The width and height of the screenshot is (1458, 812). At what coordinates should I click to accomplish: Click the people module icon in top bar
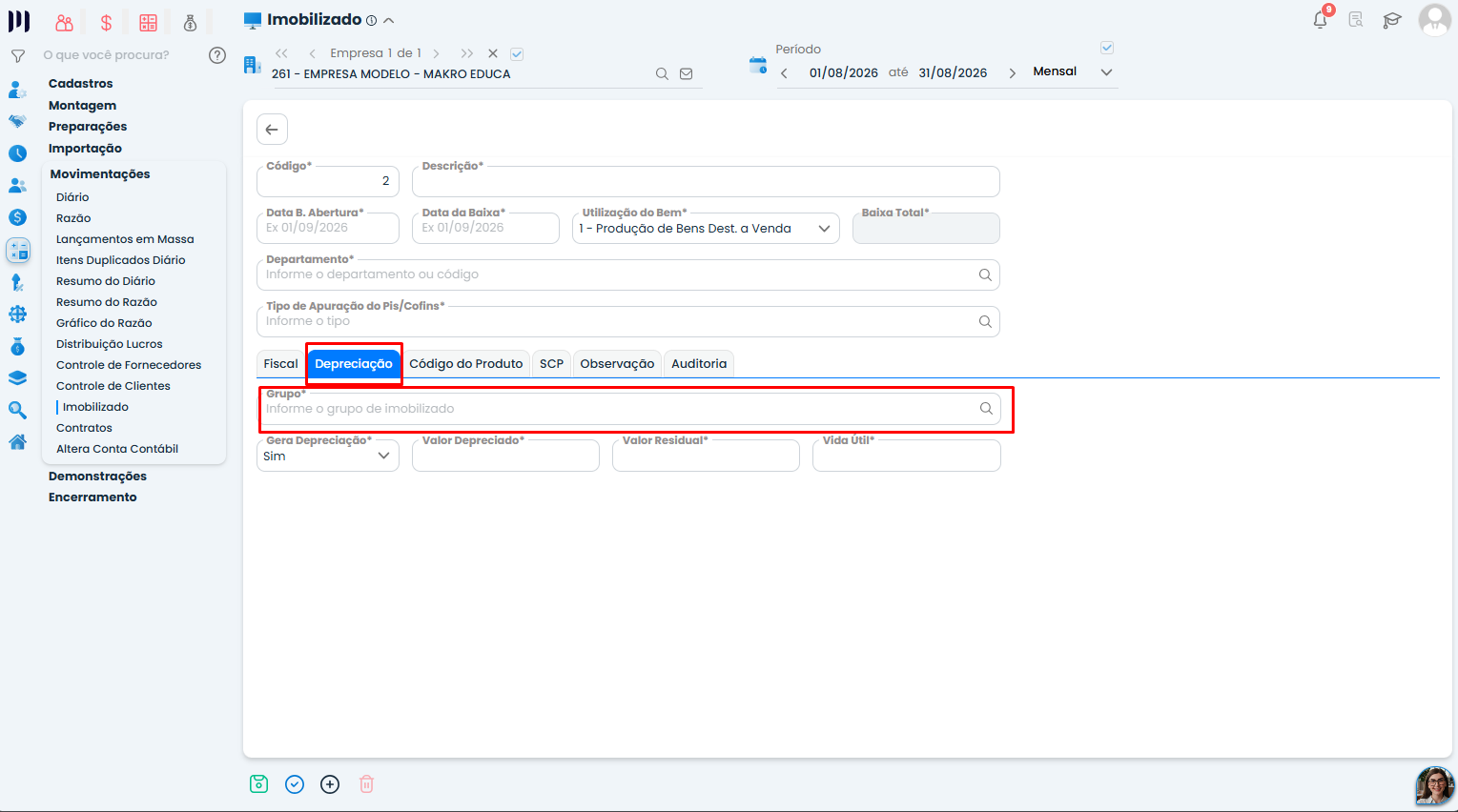[64, 23]
